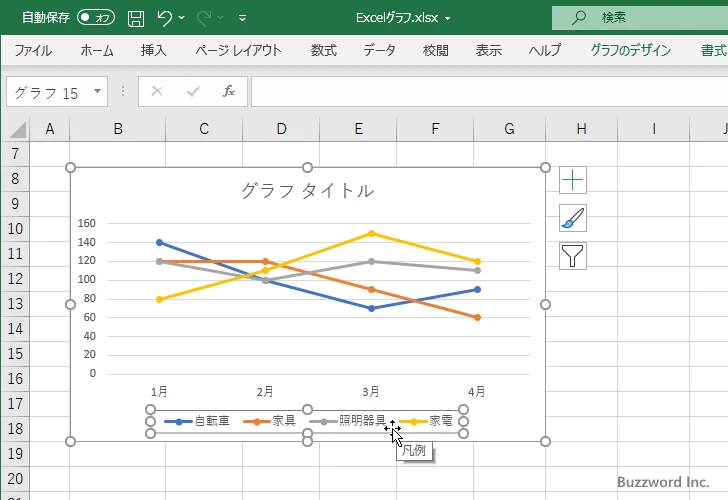Image resolution: width=728 pixels, height=500 pixels.
Task: Toggle the AutoSave switch
Action: tap(96, 18)
